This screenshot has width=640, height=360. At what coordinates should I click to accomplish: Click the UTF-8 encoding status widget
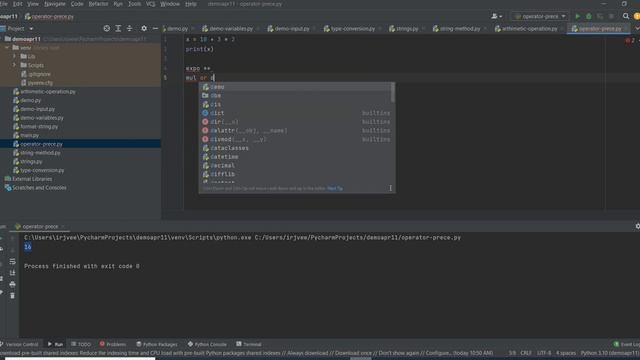pyautogui.click(x=544, y=353)
